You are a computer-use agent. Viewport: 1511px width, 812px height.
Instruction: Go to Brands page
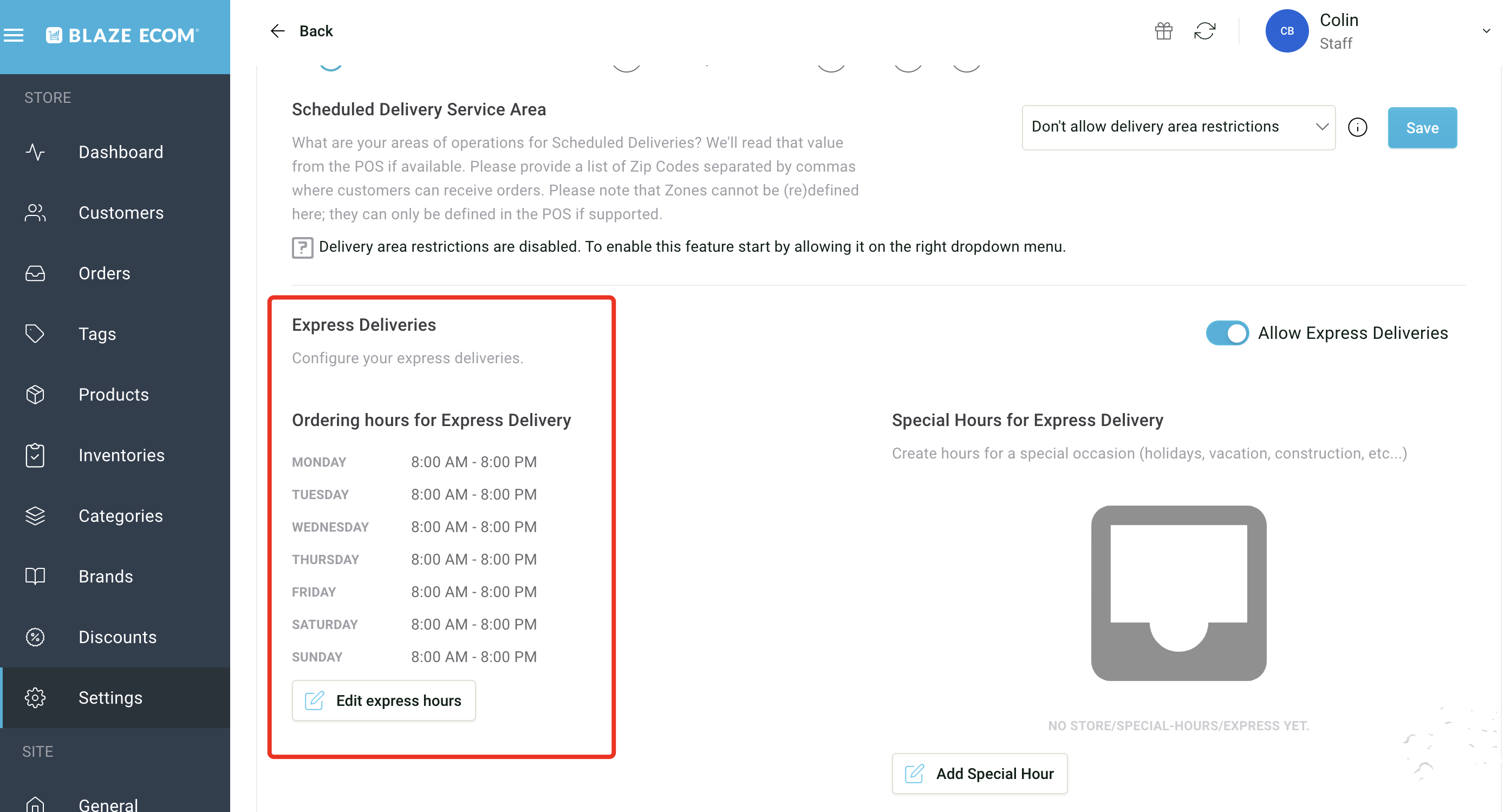point(116,577)
